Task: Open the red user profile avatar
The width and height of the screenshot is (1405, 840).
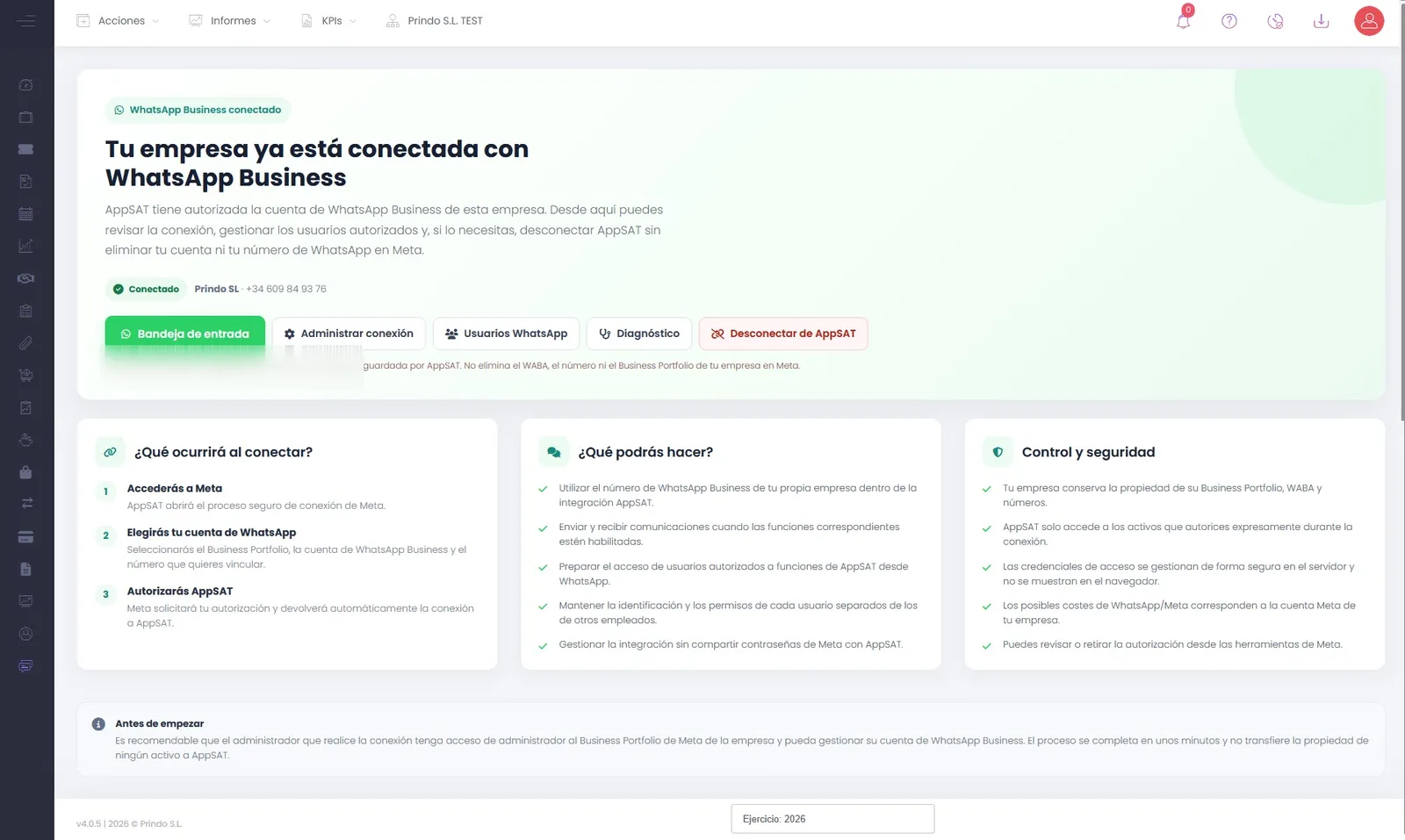Action: pos(1369,21)
